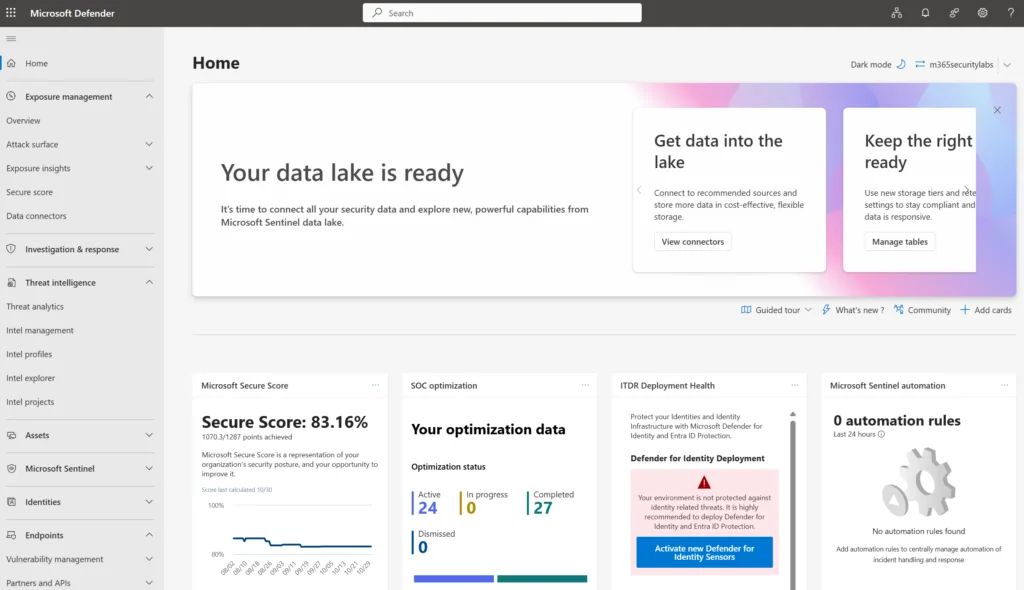The height and width of the screenshot is (590, 1024).
Task: Open the notifications bell icon
Action: coord(925,13)
